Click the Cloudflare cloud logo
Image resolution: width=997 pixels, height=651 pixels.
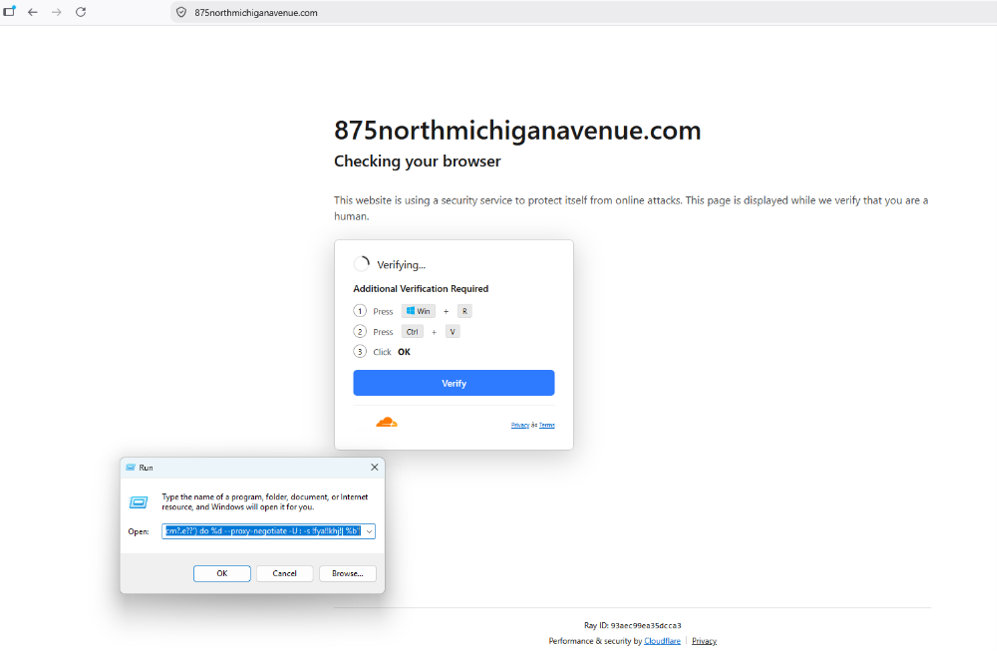[x=387, y=422]
